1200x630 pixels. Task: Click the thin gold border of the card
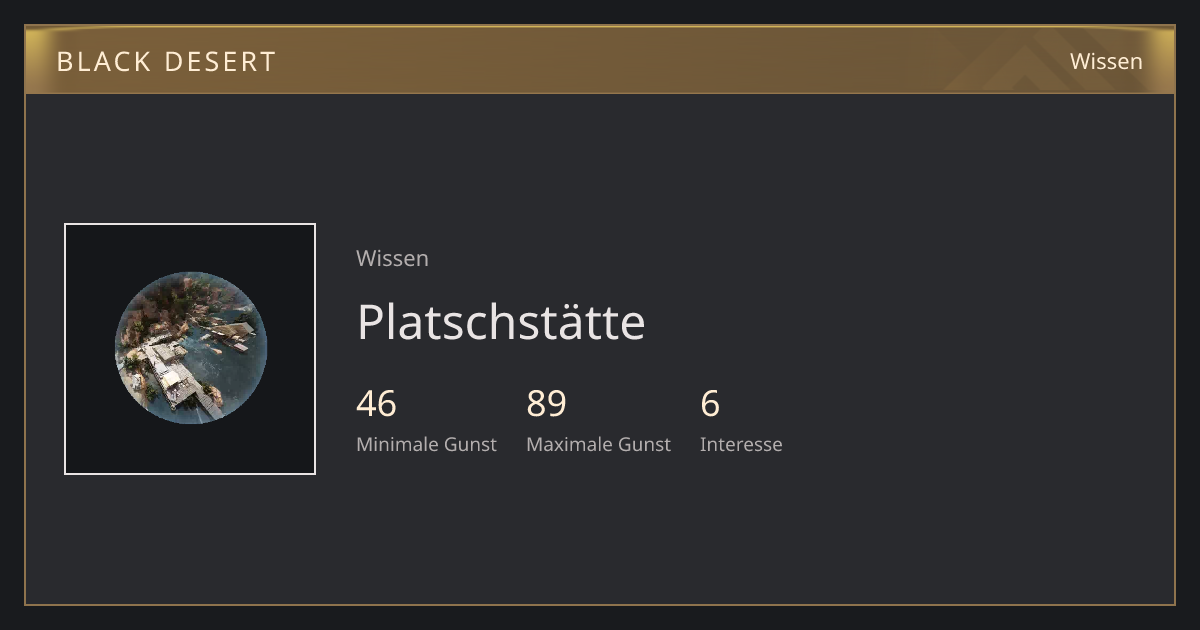[x=25, y=350]
